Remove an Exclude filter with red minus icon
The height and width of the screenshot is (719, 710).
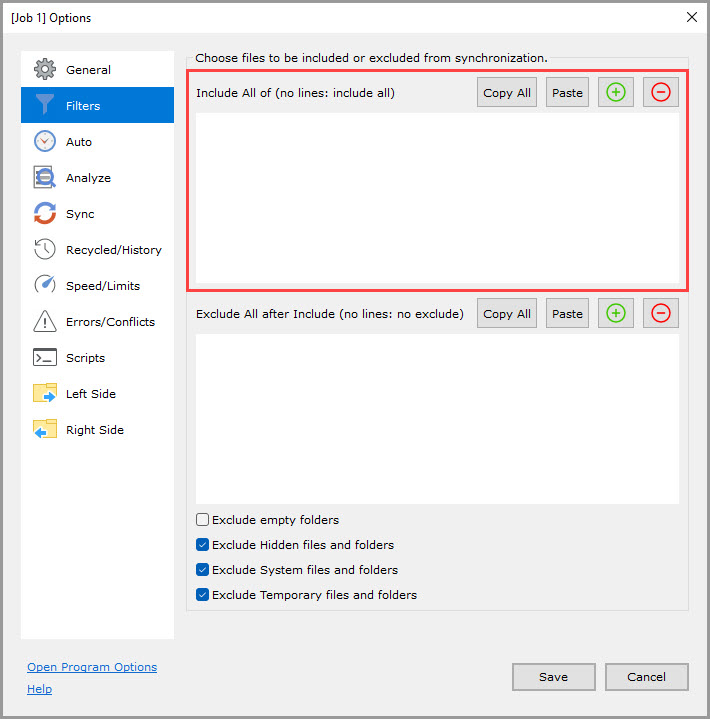(661, 313)
